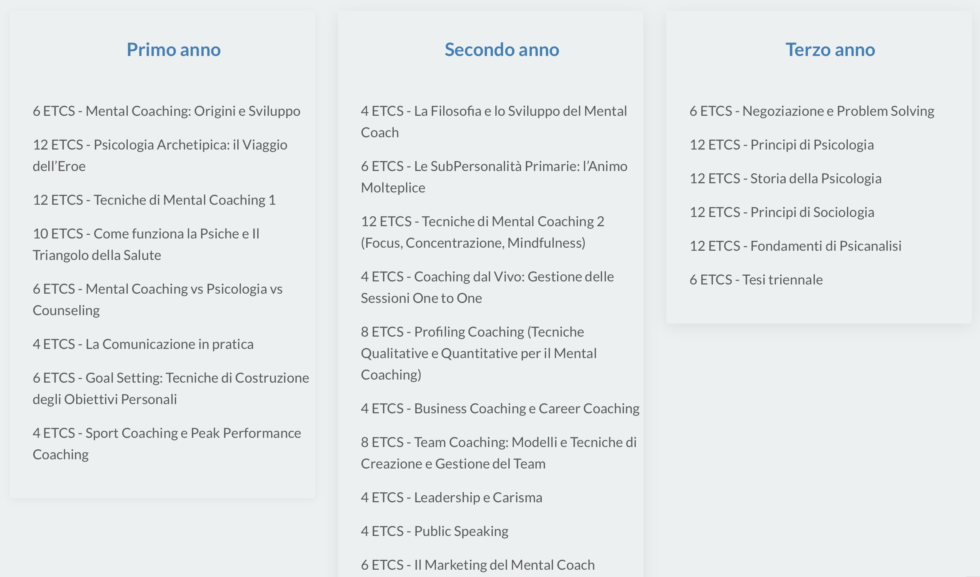Select the Tesi triennale entry
The height and width of the screenshot is (577, 980).
(x=756, y=280)
